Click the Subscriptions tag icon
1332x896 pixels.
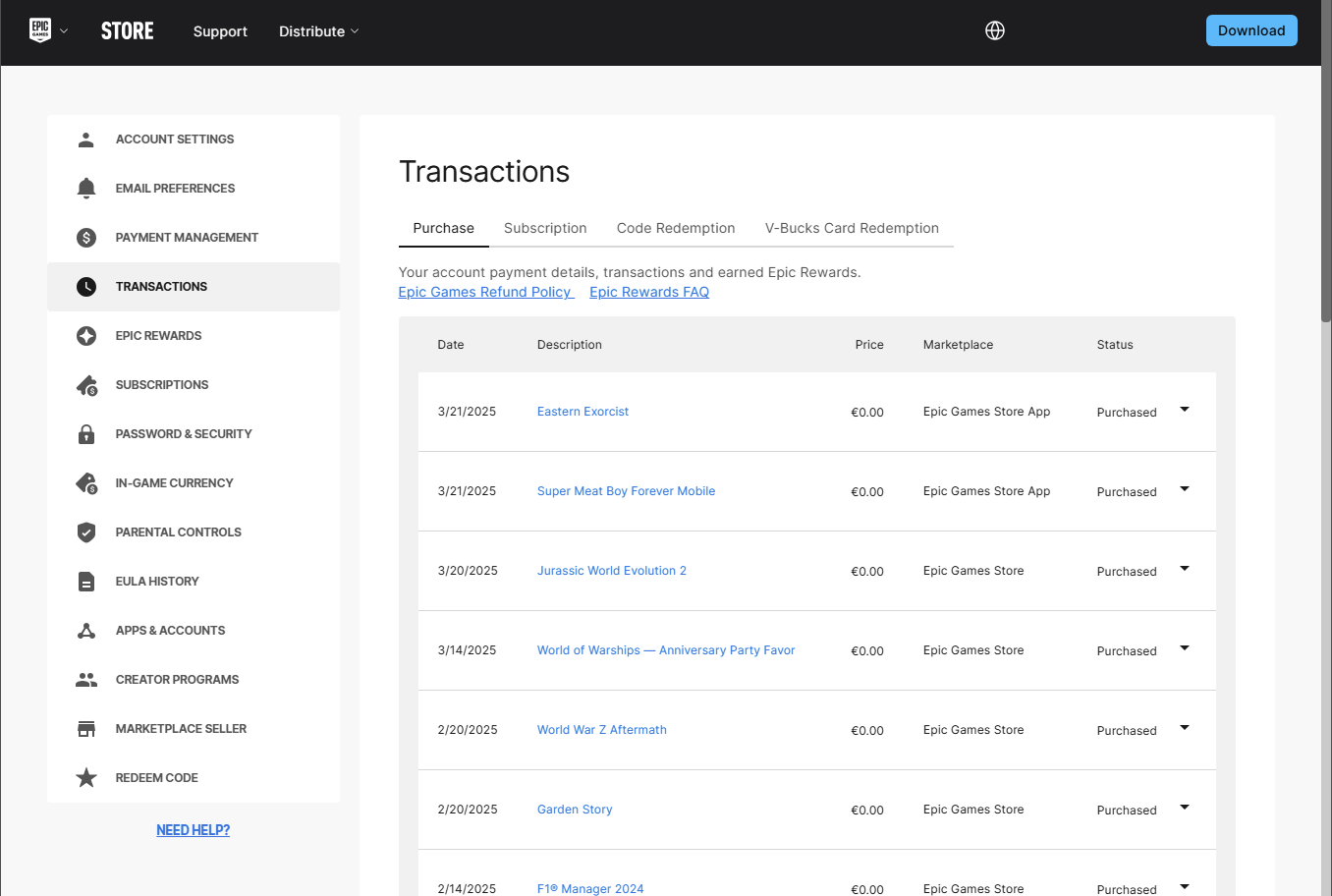[86, 385]
